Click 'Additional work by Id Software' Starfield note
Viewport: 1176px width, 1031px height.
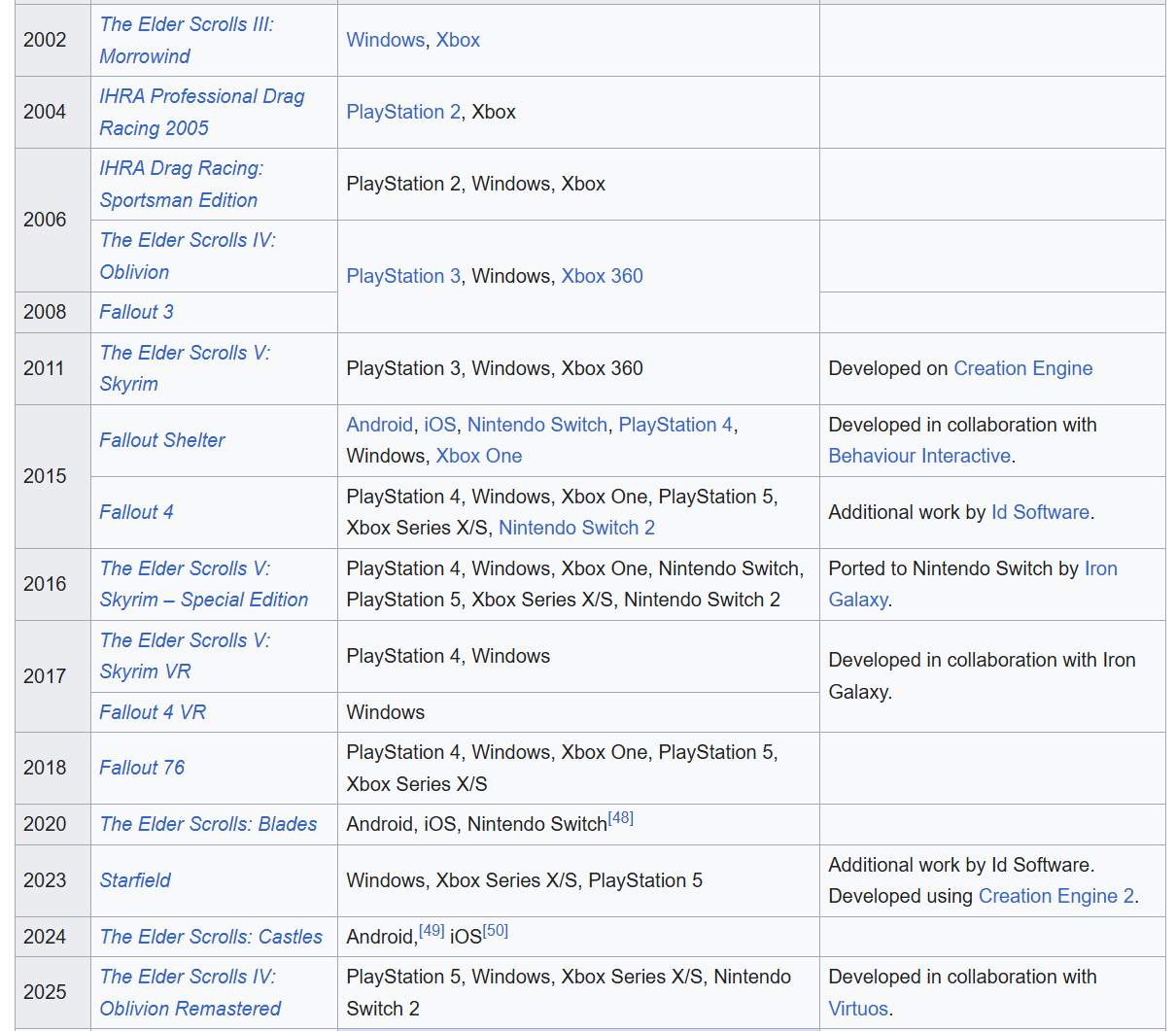[961, 865]
